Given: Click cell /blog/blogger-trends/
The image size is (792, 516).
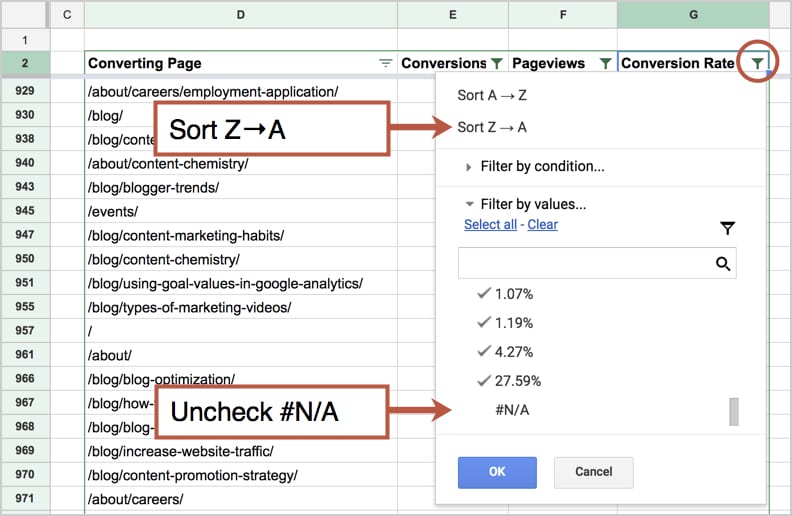Looking at the screenshot, I should click(241, 187).
